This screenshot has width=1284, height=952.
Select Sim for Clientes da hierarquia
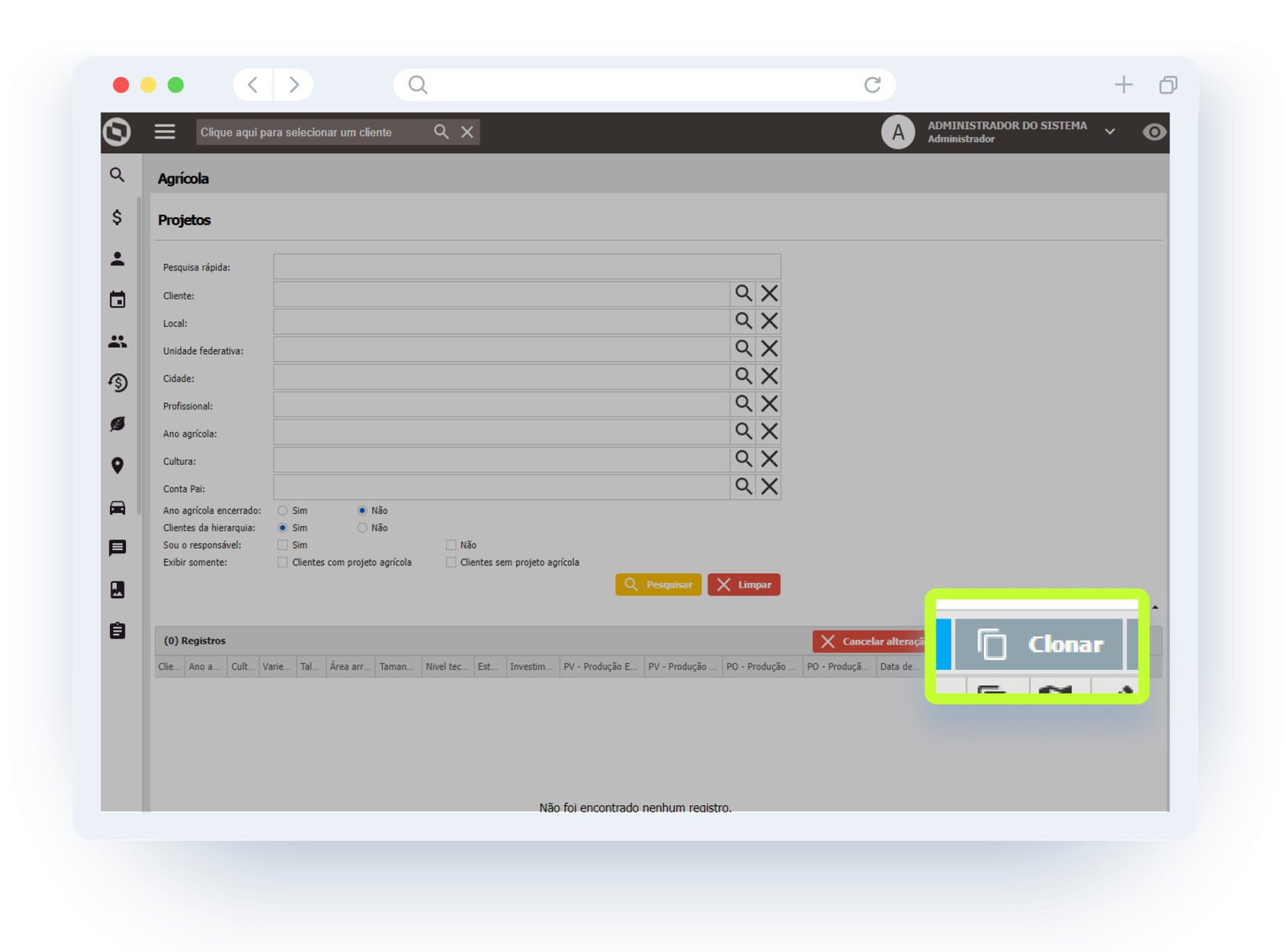point(282,528)
